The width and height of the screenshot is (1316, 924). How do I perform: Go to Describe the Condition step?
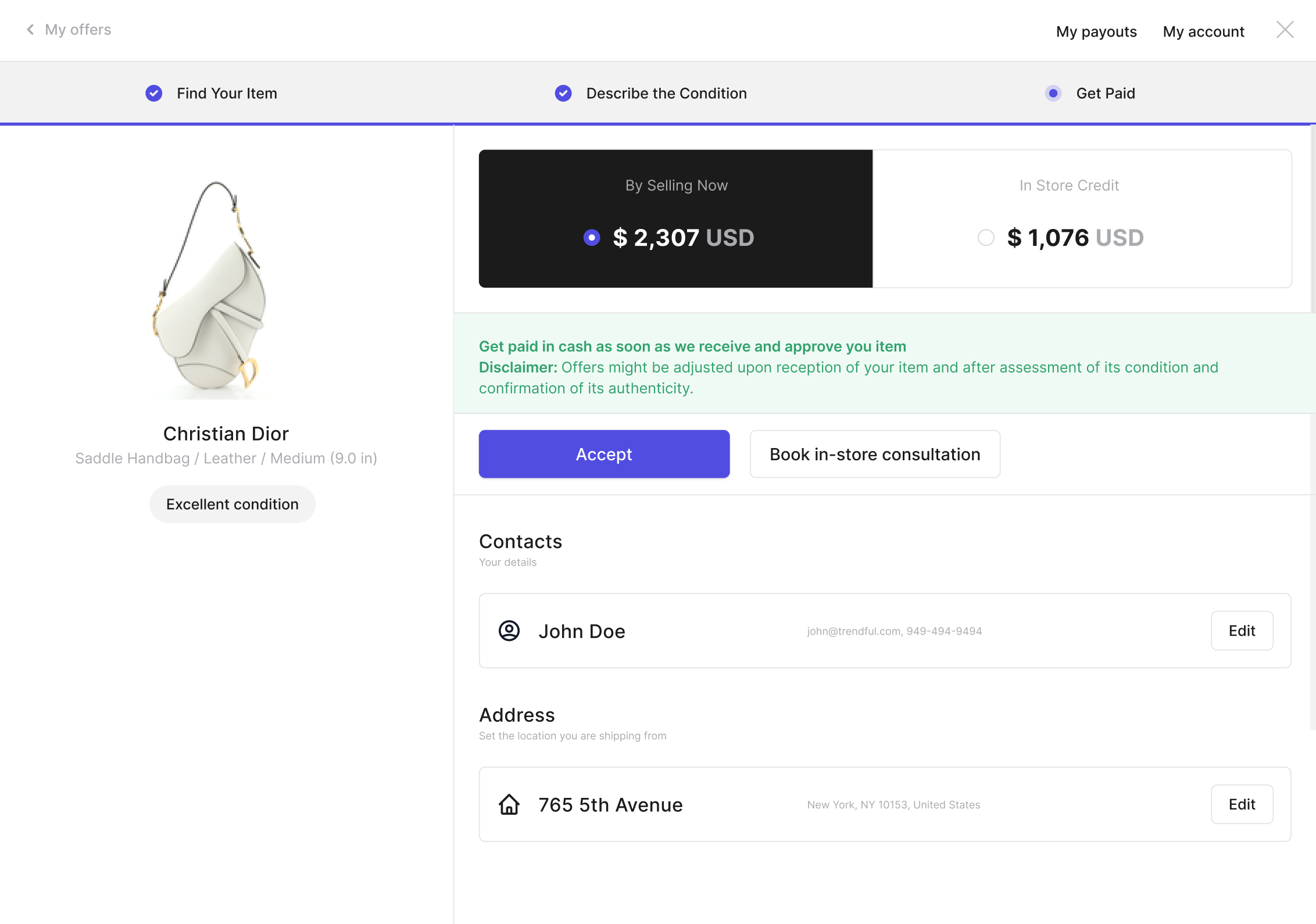click(666, 93)
